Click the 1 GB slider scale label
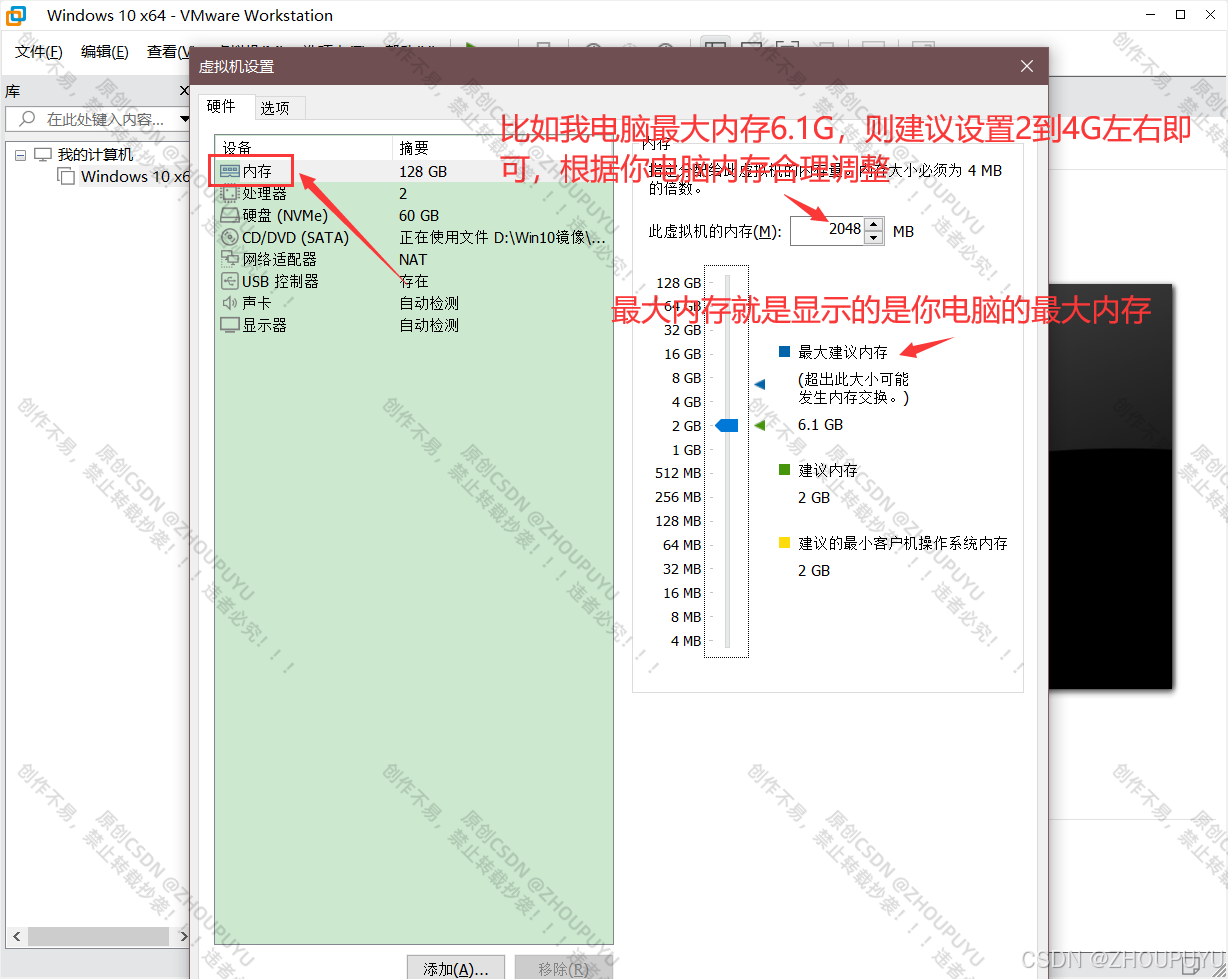 click(x=687, y=450)
